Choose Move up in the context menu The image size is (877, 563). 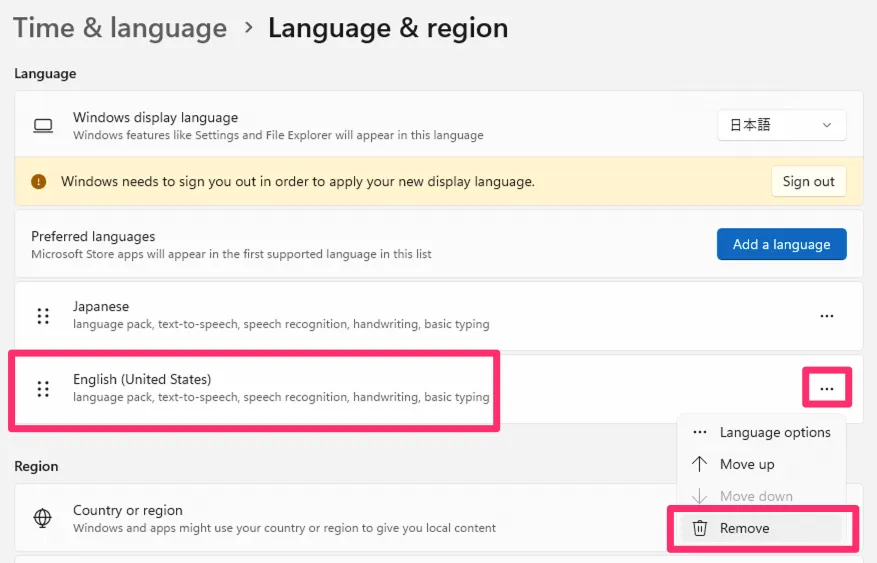point(747,464)
